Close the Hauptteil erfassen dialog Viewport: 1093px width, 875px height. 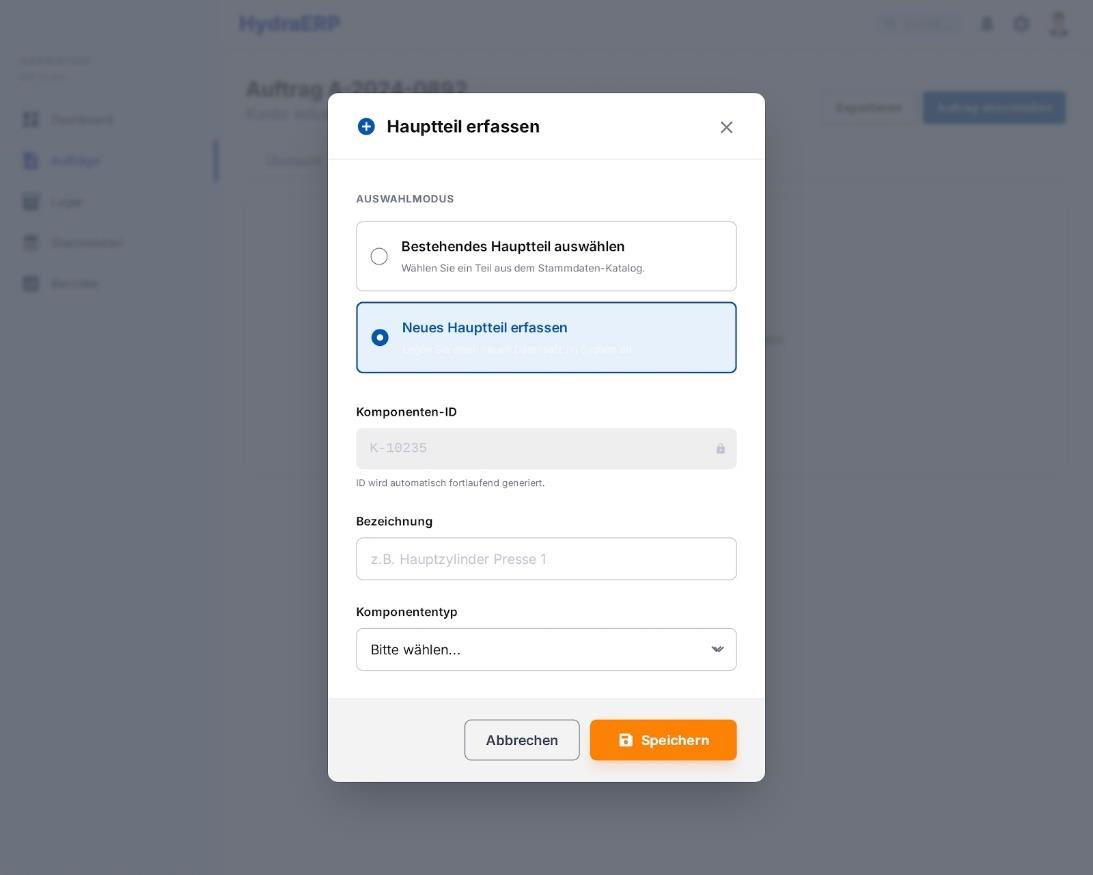(x=726, y=127)
